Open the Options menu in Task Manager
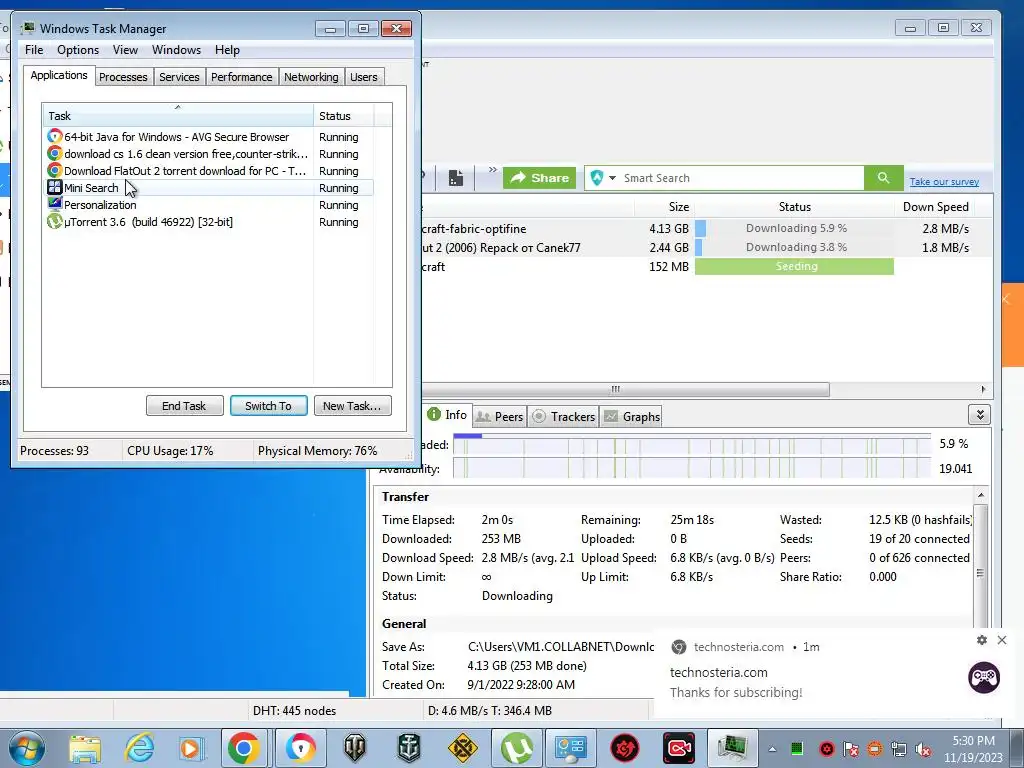The height and width of the screenshot is (768, 1024). tap(78, 50)
